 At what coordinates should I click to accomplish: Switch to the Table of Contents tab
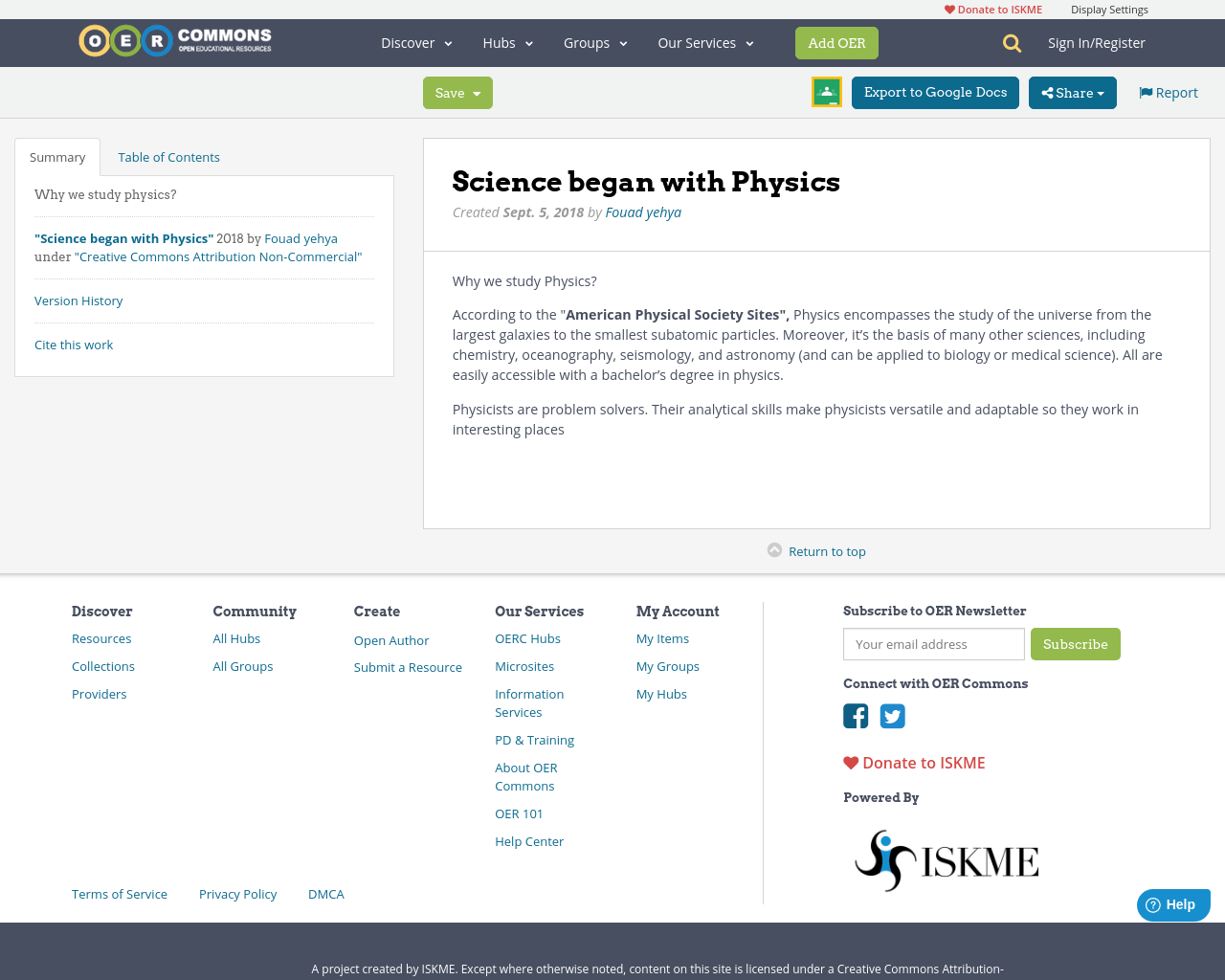click(168, 156)
